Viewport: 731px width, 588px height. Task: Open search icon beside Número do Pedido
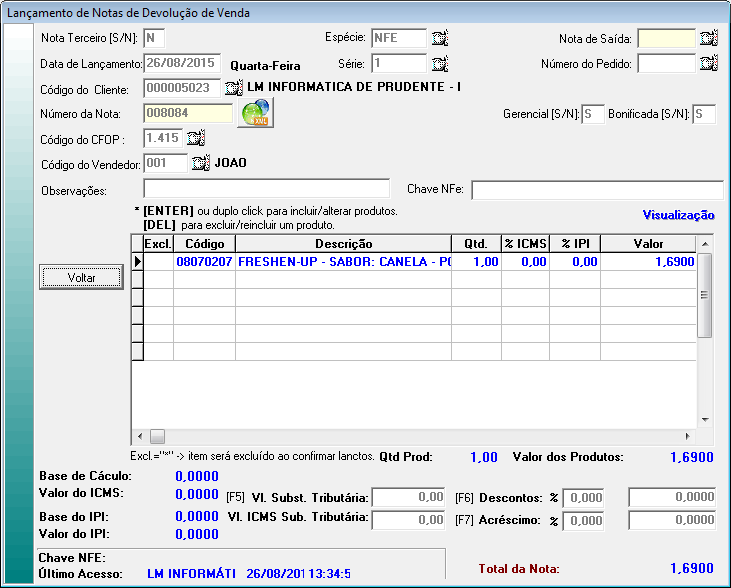[709, 63]
